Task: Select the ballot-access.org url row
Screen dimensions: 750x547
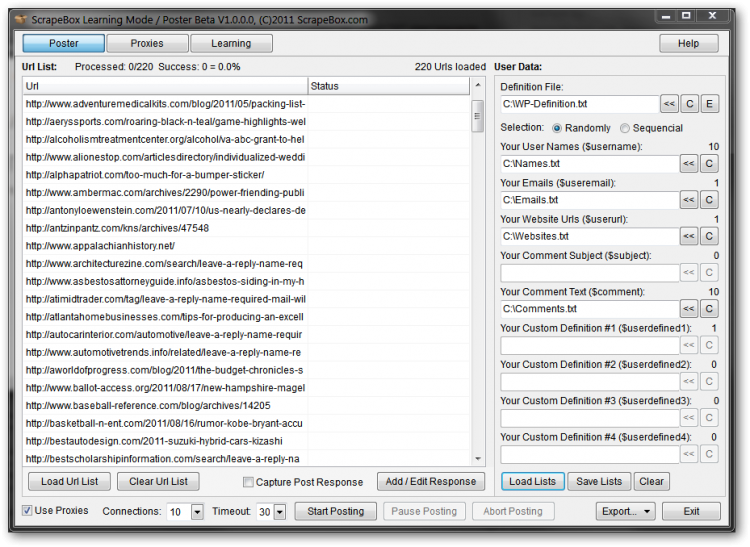Action: [x=246, y=388]
